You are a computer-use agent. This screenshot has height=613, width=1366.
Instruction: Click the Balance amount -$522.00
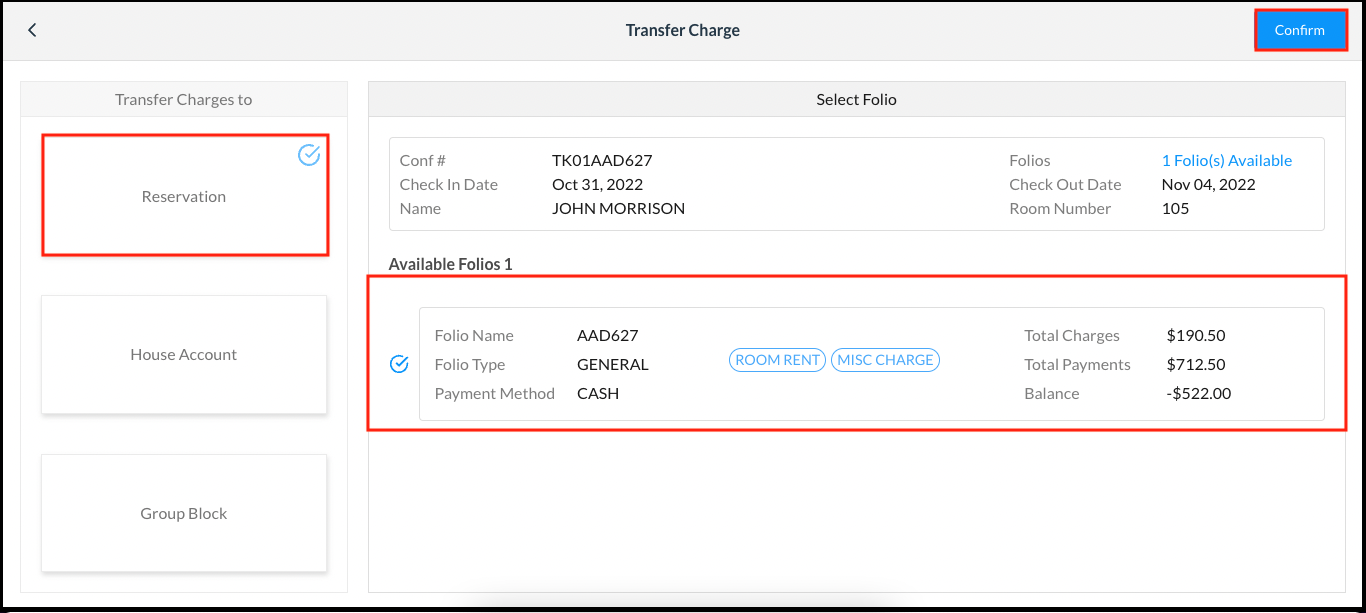[x=1200, y=393]
